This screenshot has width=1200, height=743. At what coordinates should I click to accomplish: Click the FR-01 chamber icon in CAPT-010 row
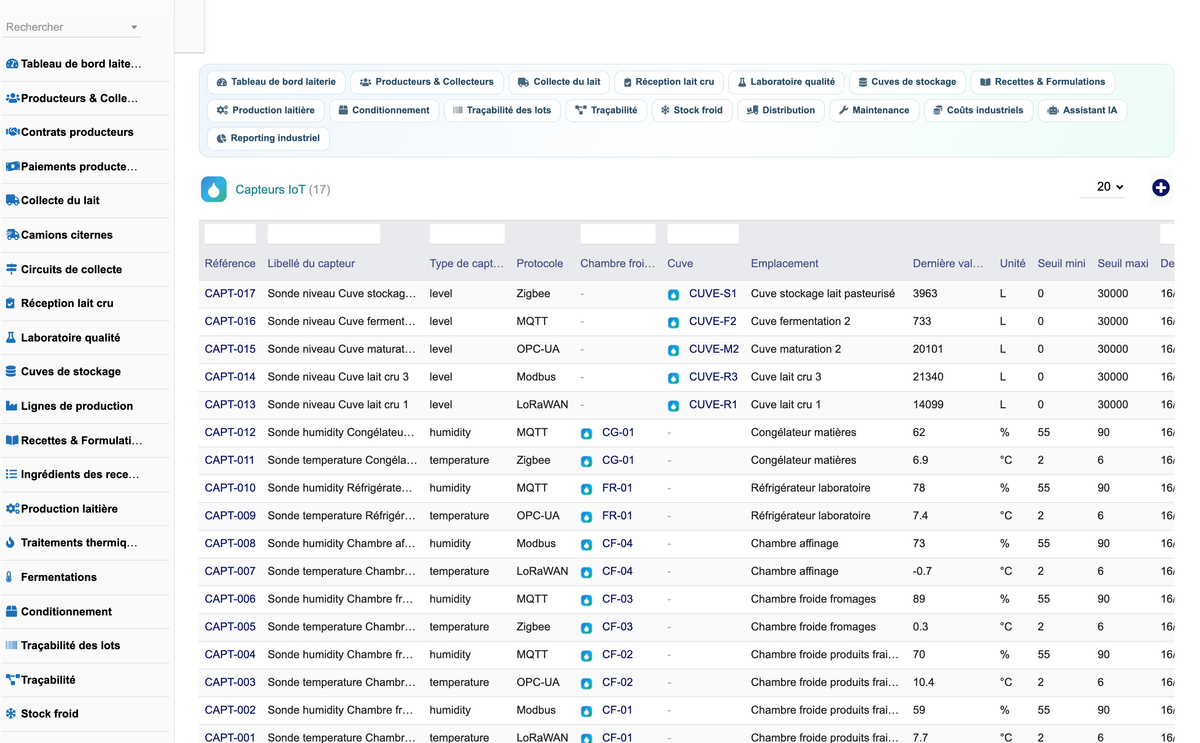coord(587,489)
